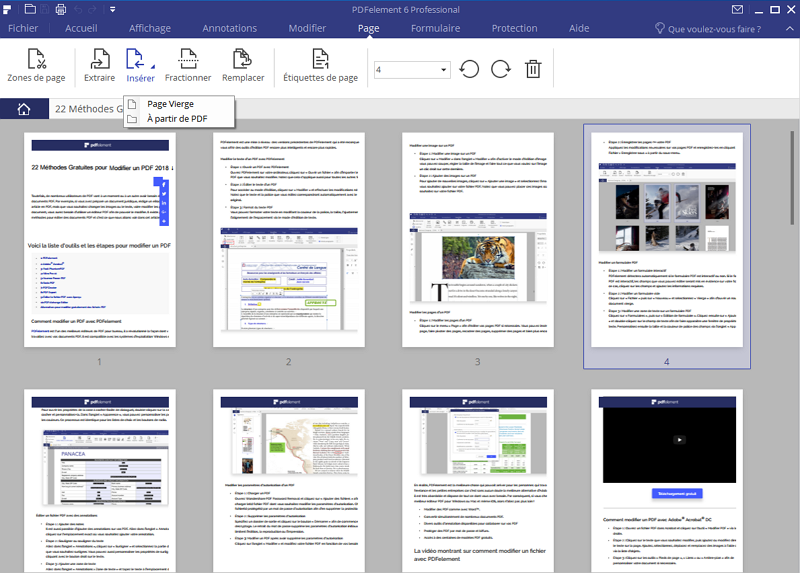
Task: Go to the Home tab icon
Action: pyautogui.click(x=23, y=110)
